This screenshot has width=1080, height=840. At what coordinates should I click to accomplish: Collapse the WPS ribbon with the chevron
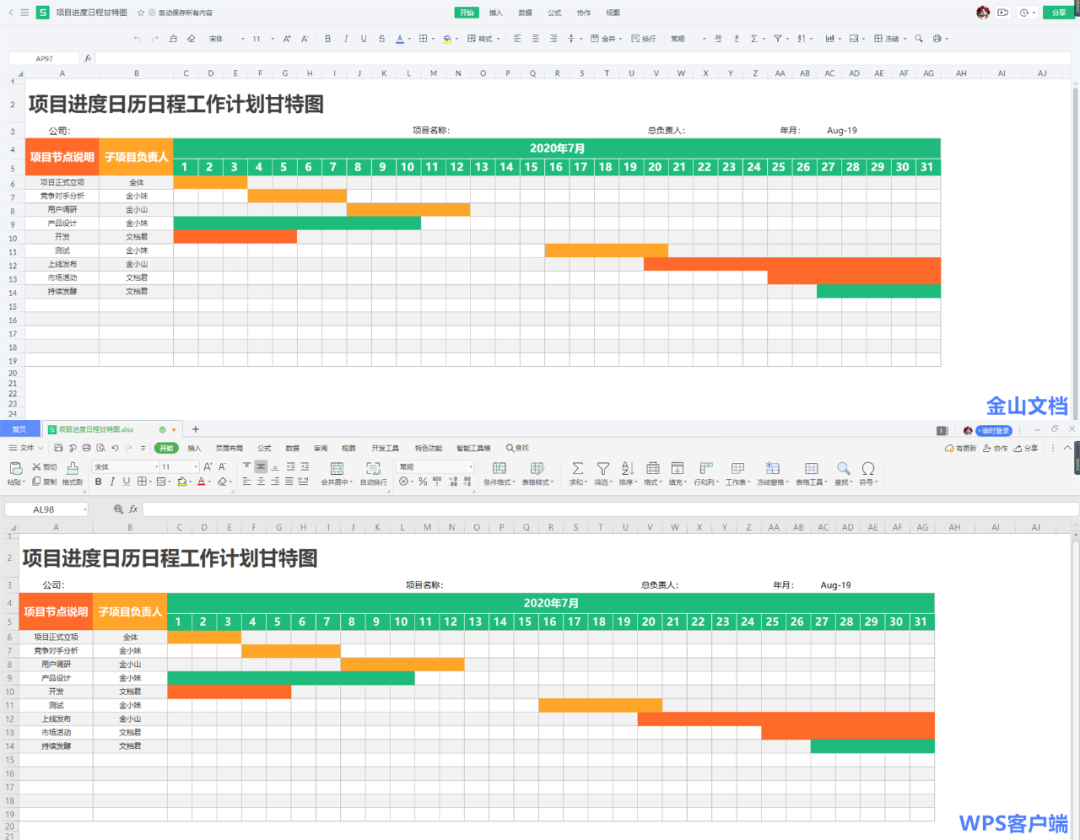(1068, 448)
